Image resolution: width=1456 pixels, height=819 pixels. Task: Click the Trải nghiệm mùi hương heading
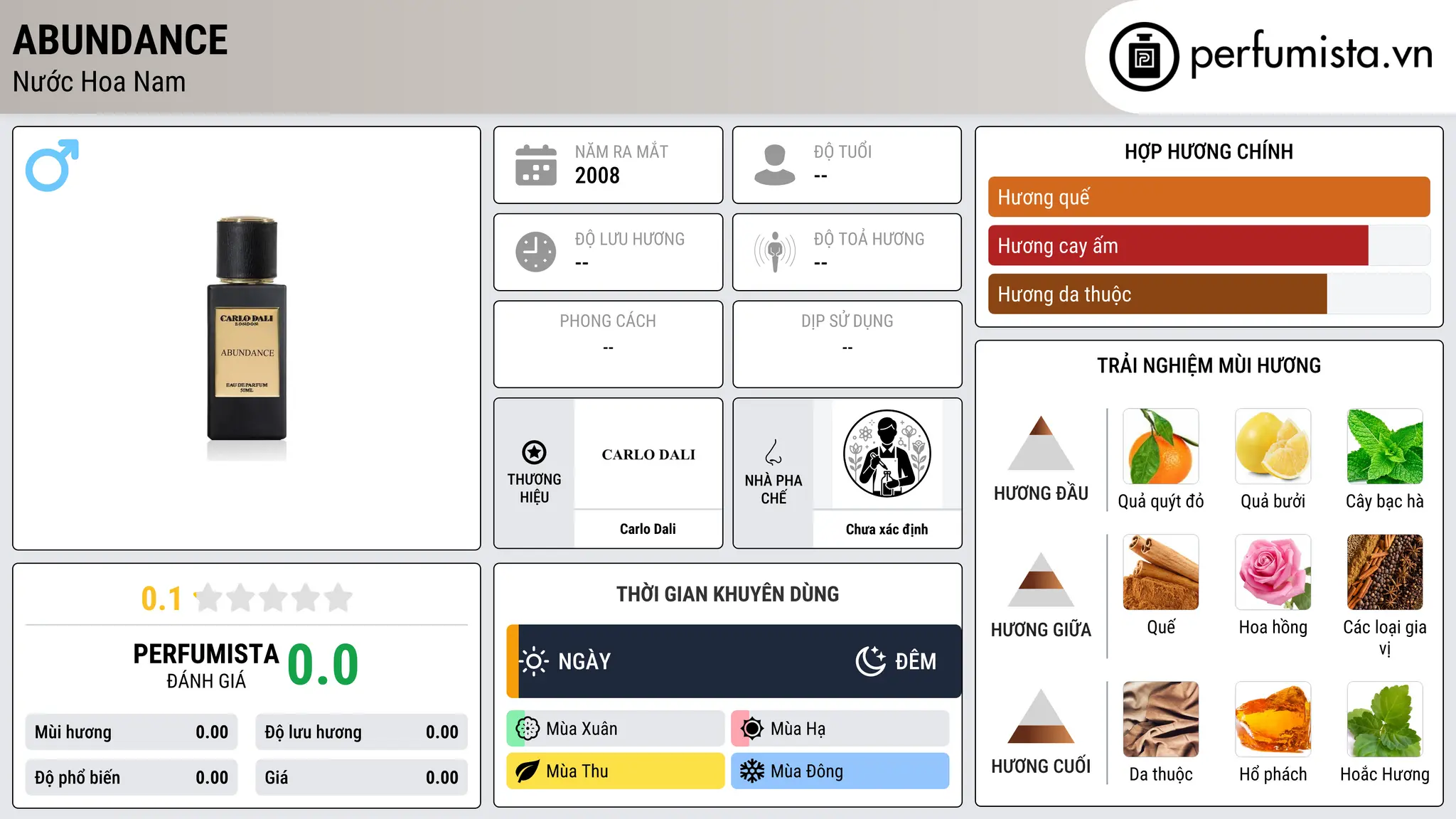[x=1209, y=365]
